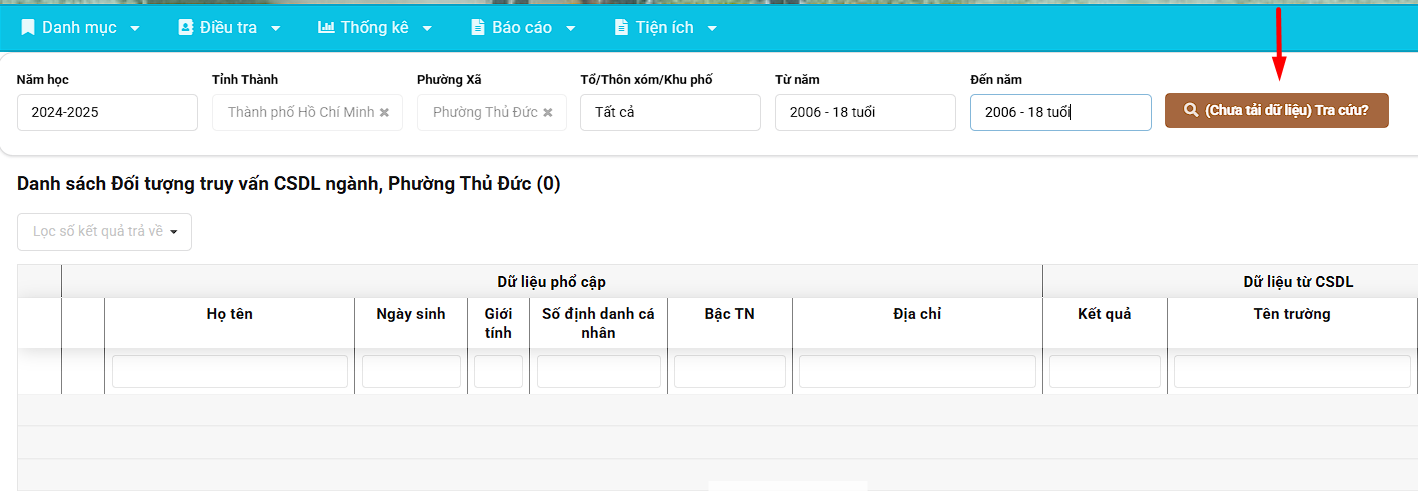Click the bookmark icon beside Danh mục

(x=28, y=28)
